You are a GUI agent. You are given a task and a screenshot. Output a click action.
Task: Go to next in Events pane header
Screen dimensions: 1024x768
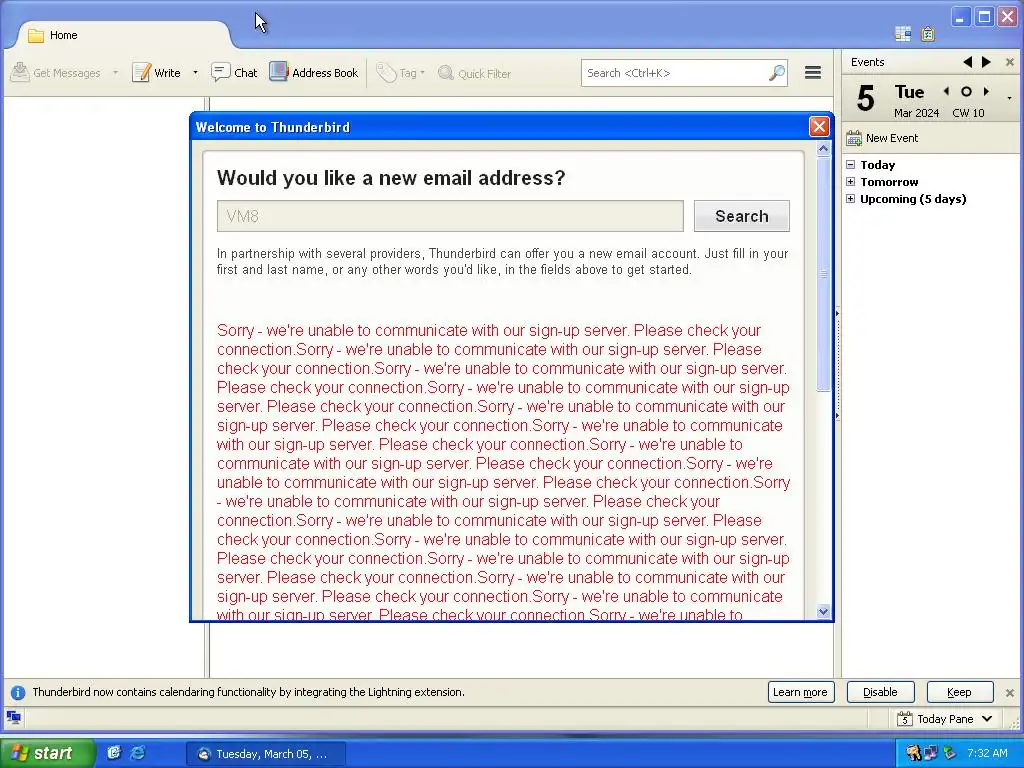click(987, 62)
